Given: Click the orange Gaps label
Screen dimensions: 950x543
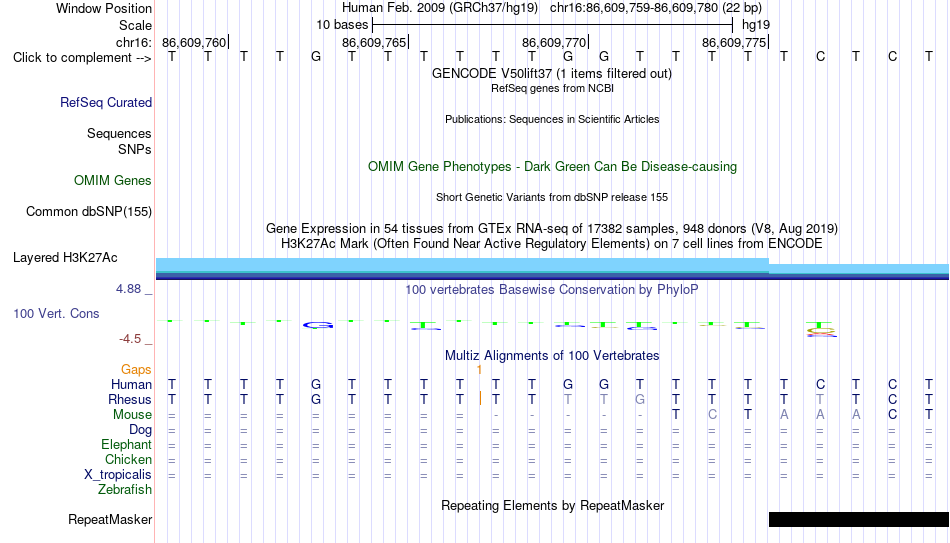Looking at the screenshot, I should pyautogui.click(x=136, y=370).
